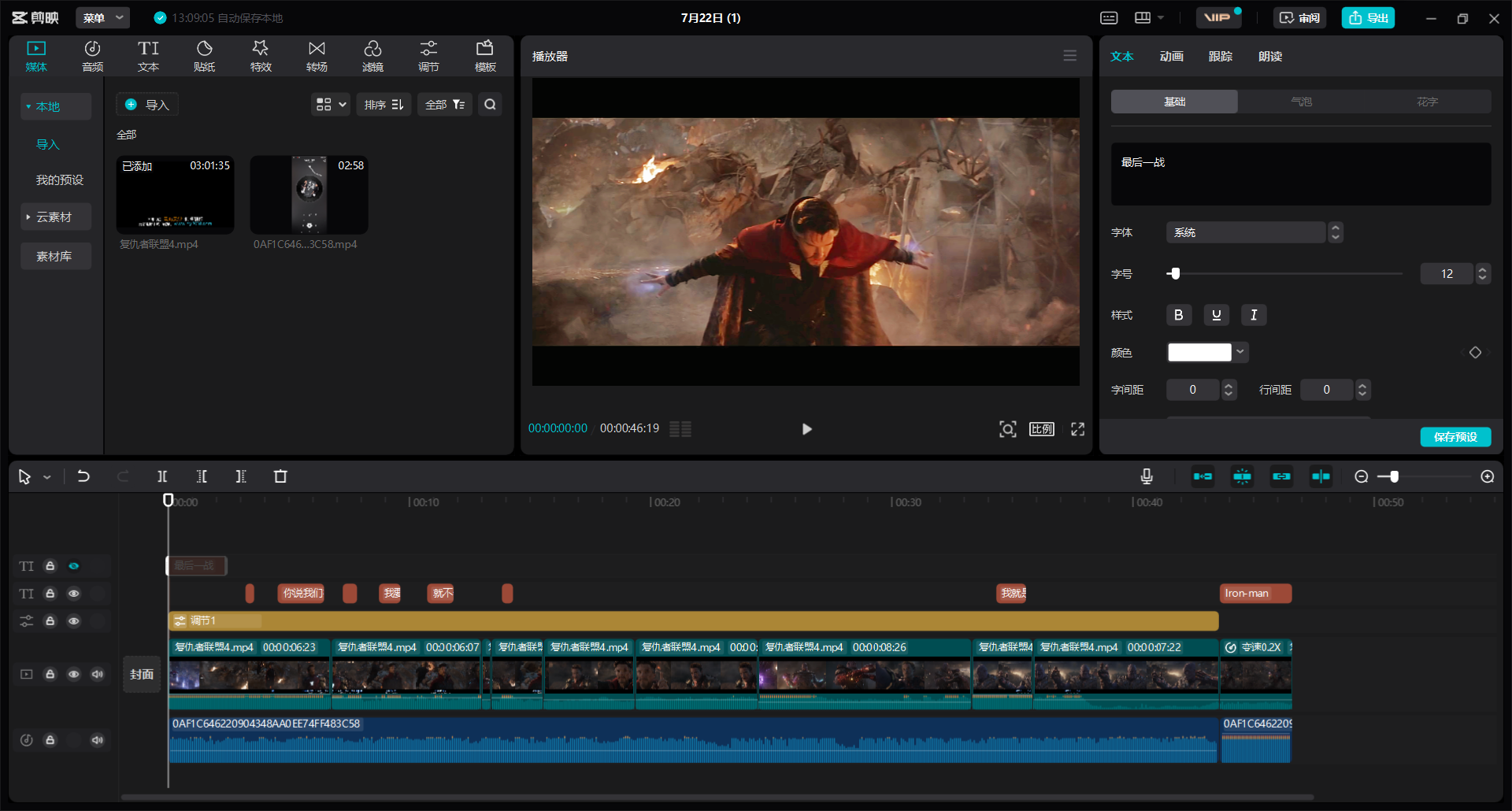The image size is (1512, 811).
Task: Click the keyframe diamond next to color
Action: click(x=1475, y=353)
